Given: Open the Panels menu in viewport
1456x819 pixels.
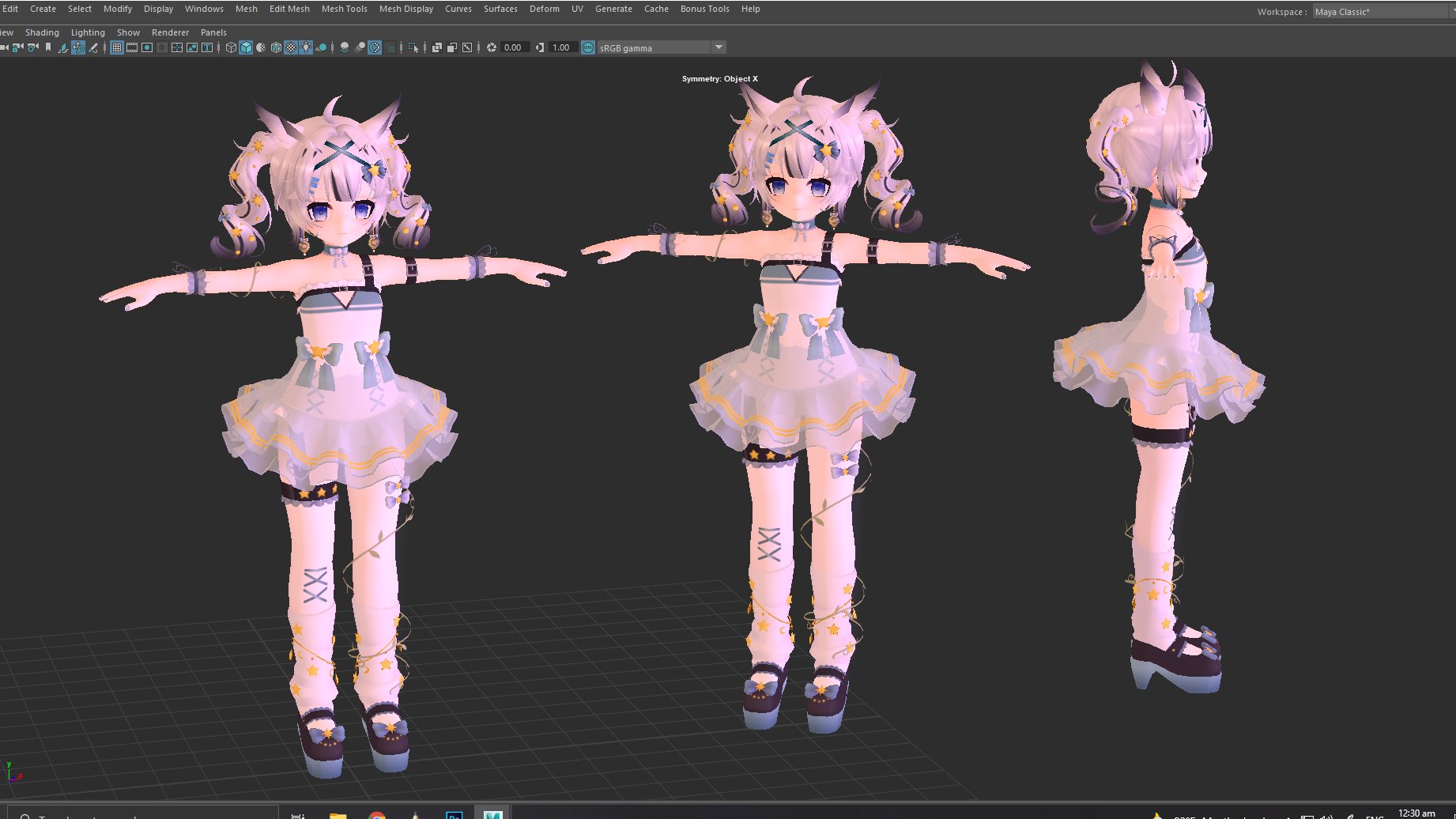Looking at the screenshot, I should tap(213, 32).
